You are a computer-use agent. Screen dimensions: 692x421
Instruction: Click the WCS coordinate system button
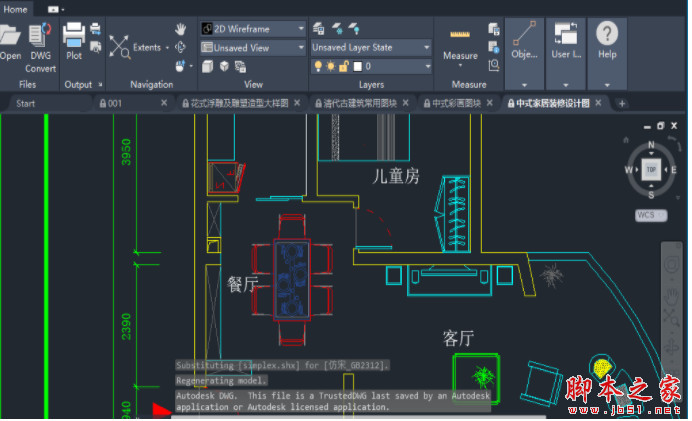coord(650,215)
